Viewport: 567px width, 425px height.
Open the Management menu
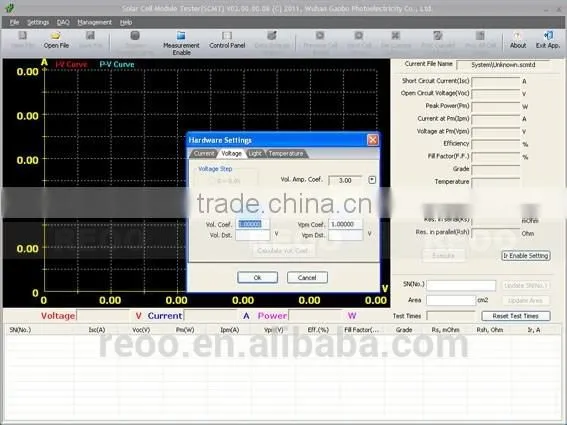coord(94,22)
